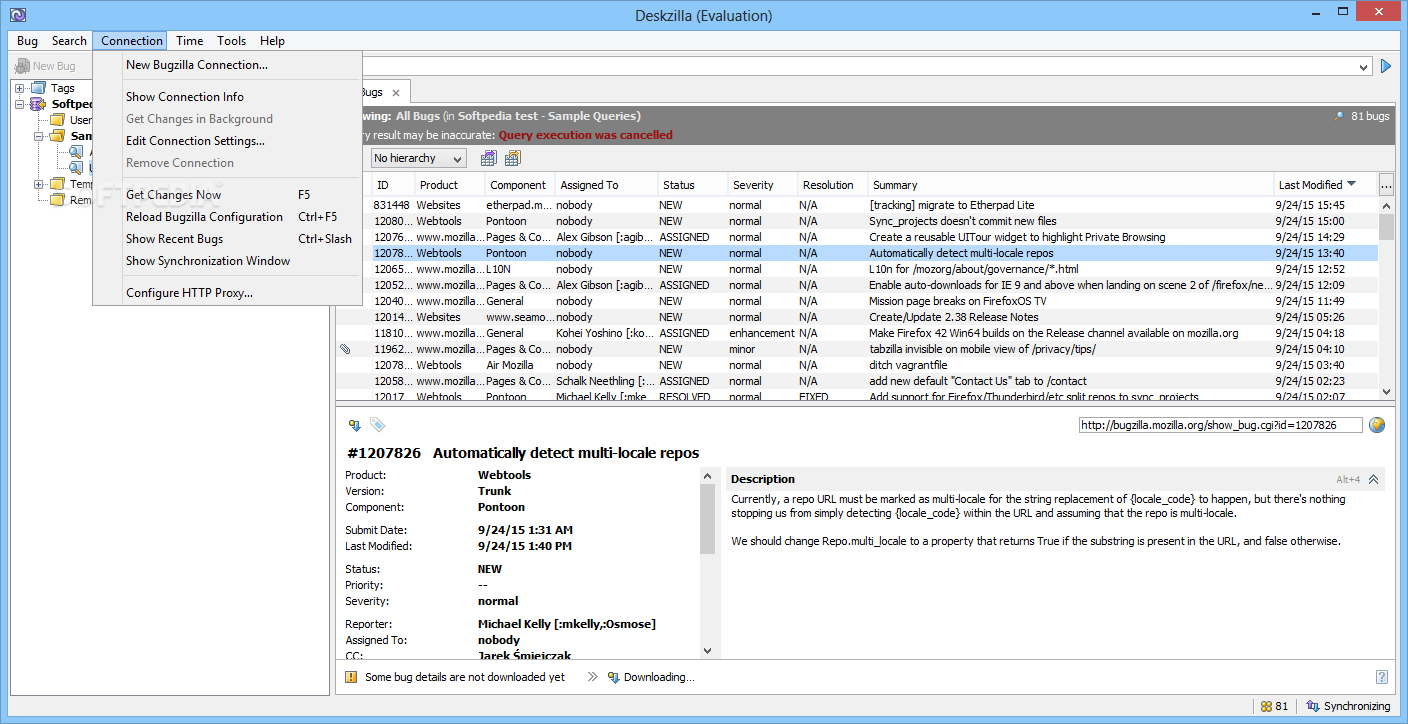Collapse the Softpedia connection tree node
The width and height of the screenshot is (1408, 724).
(x=20, y=104)
